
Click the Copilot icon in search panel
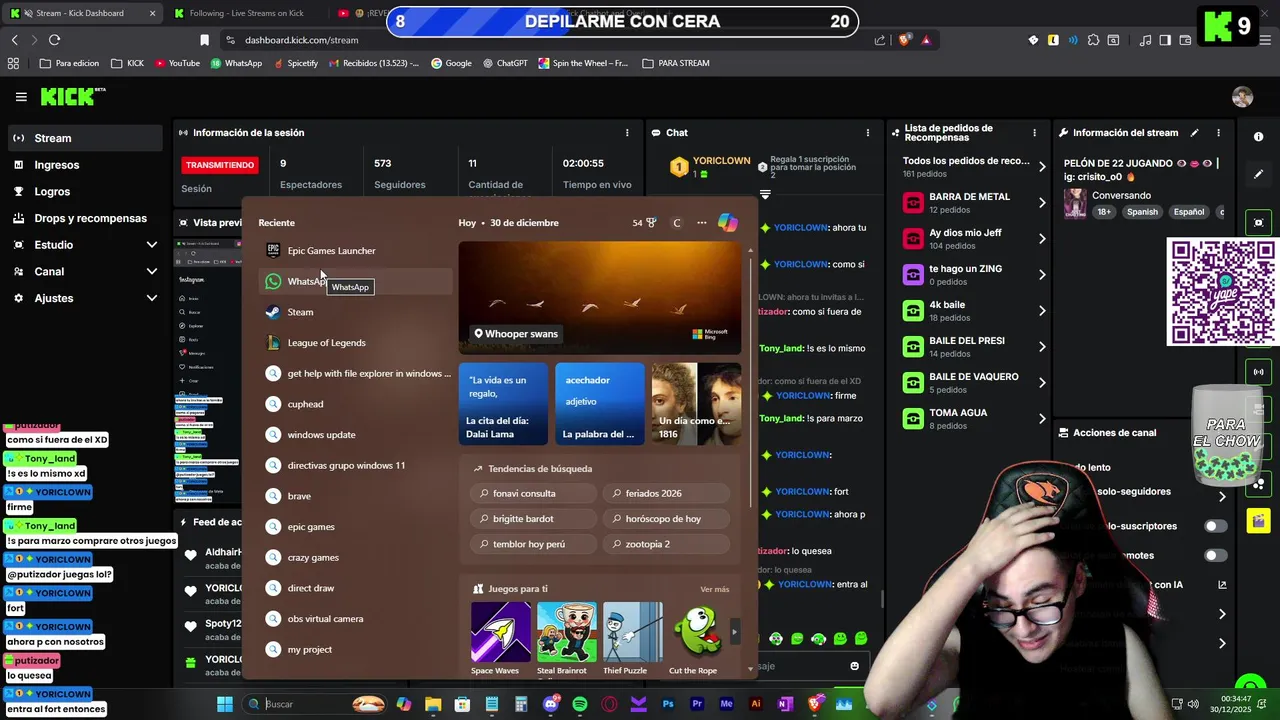pyautogui.click(x=728, y=223)
